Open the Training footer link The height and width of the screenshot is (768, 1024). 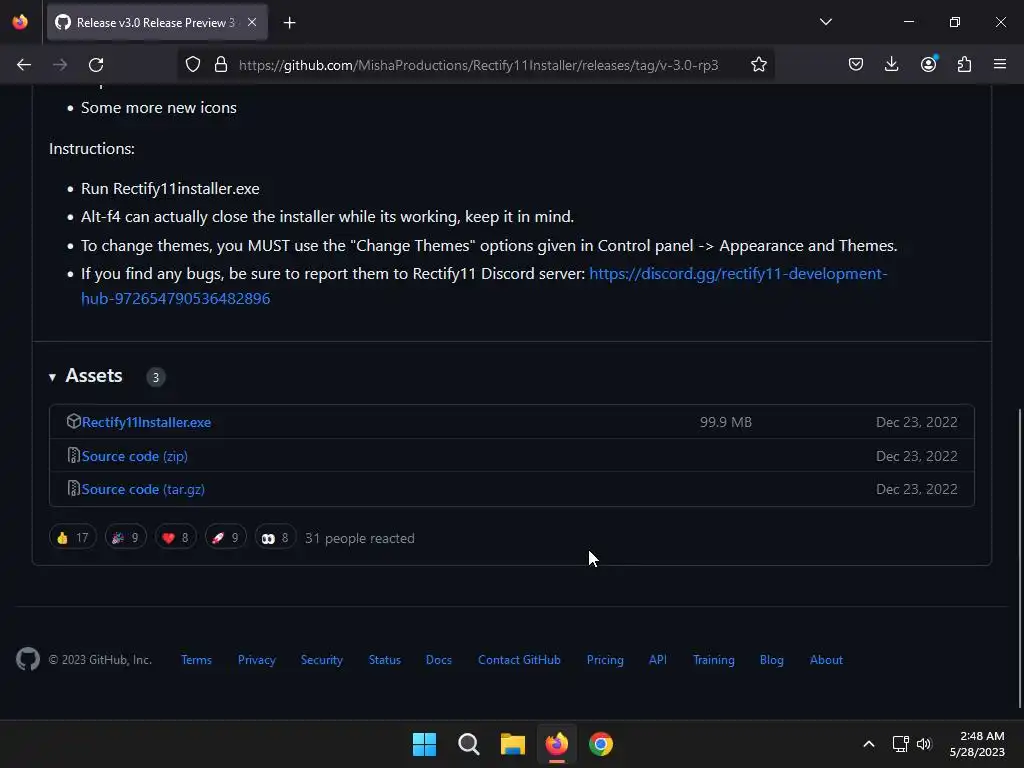[x=713, y=660]
